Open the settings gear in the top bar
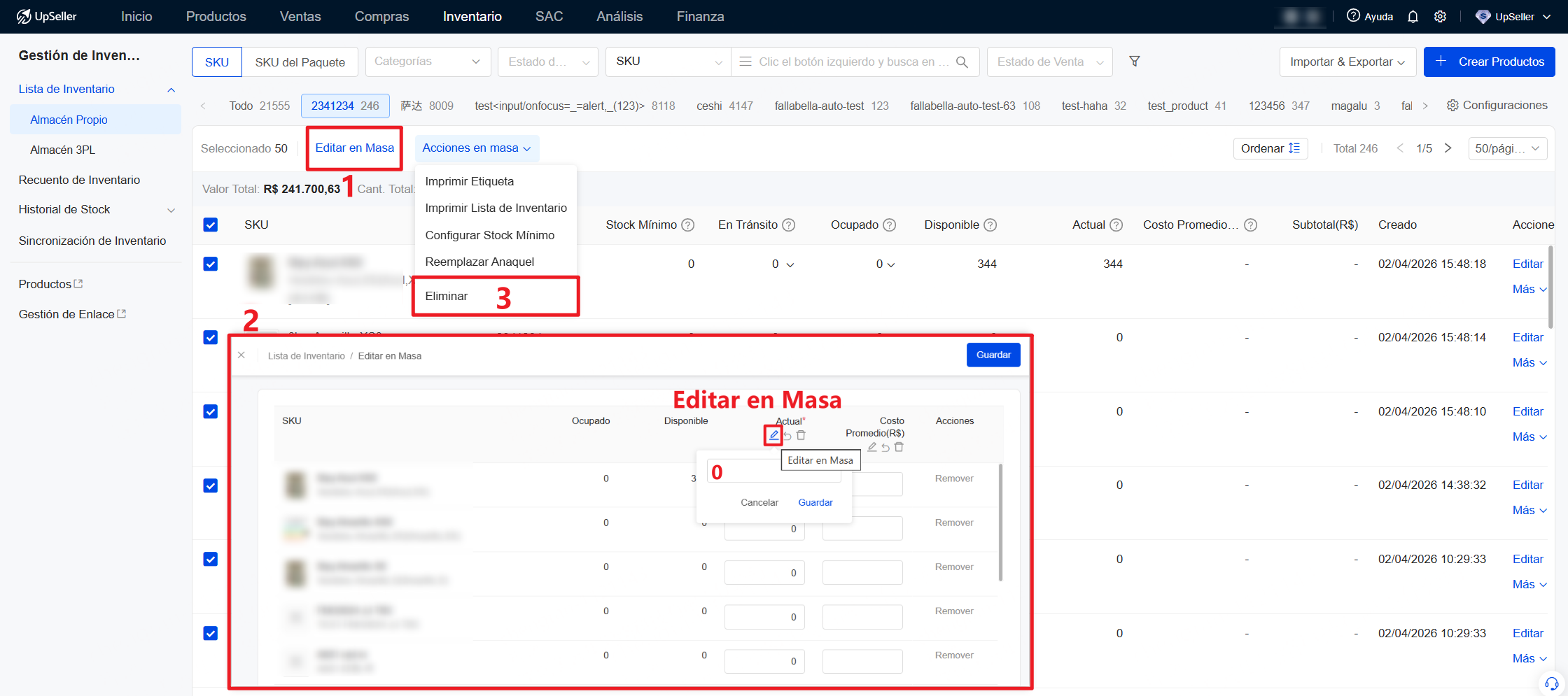Screen dimensions: 1568x696 point(1440,16)
